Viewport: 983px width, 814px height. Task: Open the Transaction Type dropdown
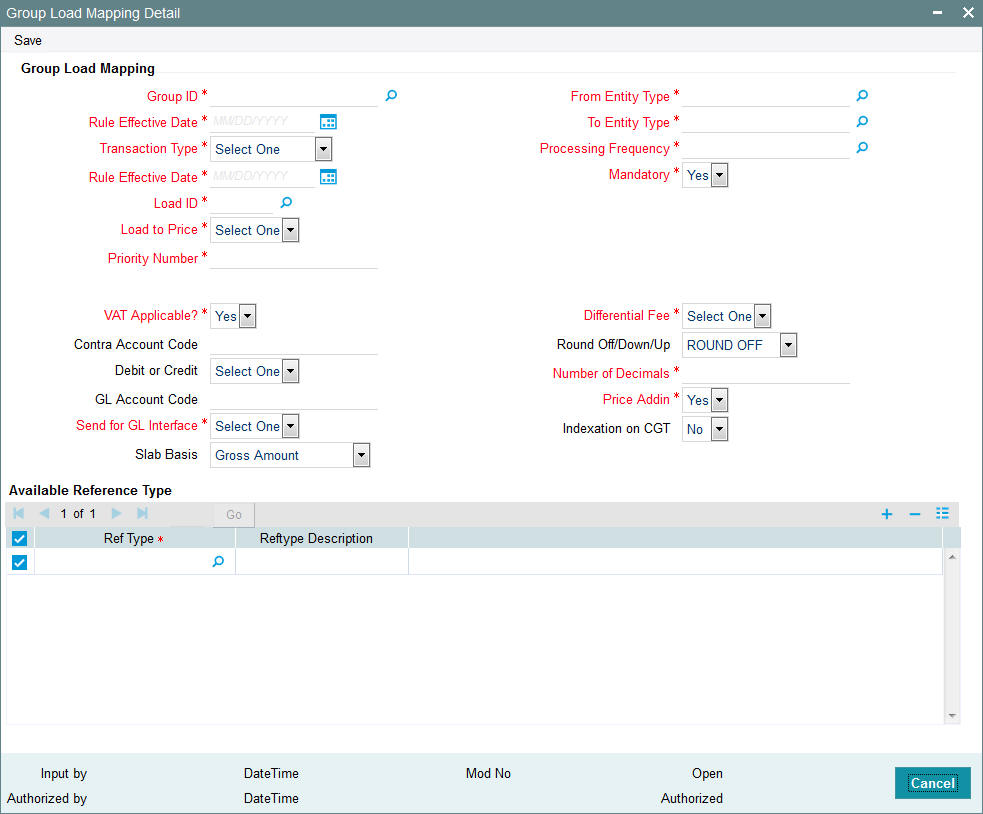click(x=322, y=148)
